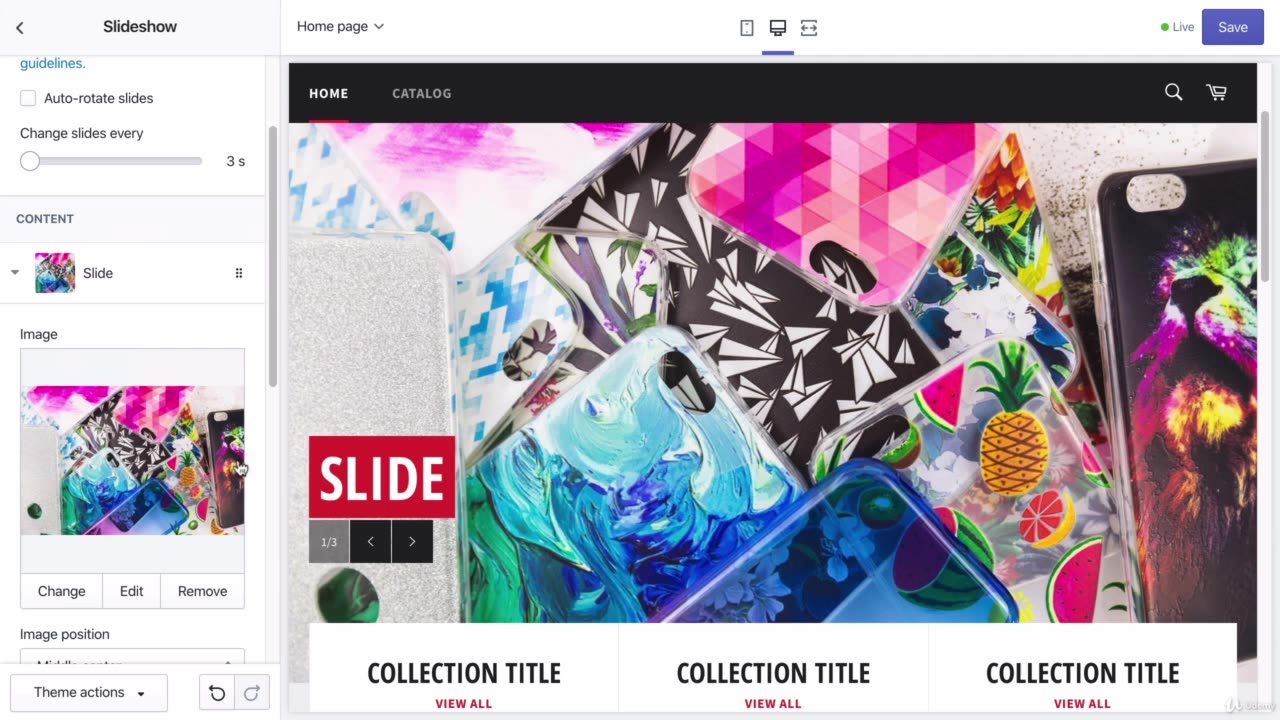Image resolution: width=1280 pixels, height=720 pixels.
Task: Open the shopping cart icon
Action: [x=1217, y=92]
